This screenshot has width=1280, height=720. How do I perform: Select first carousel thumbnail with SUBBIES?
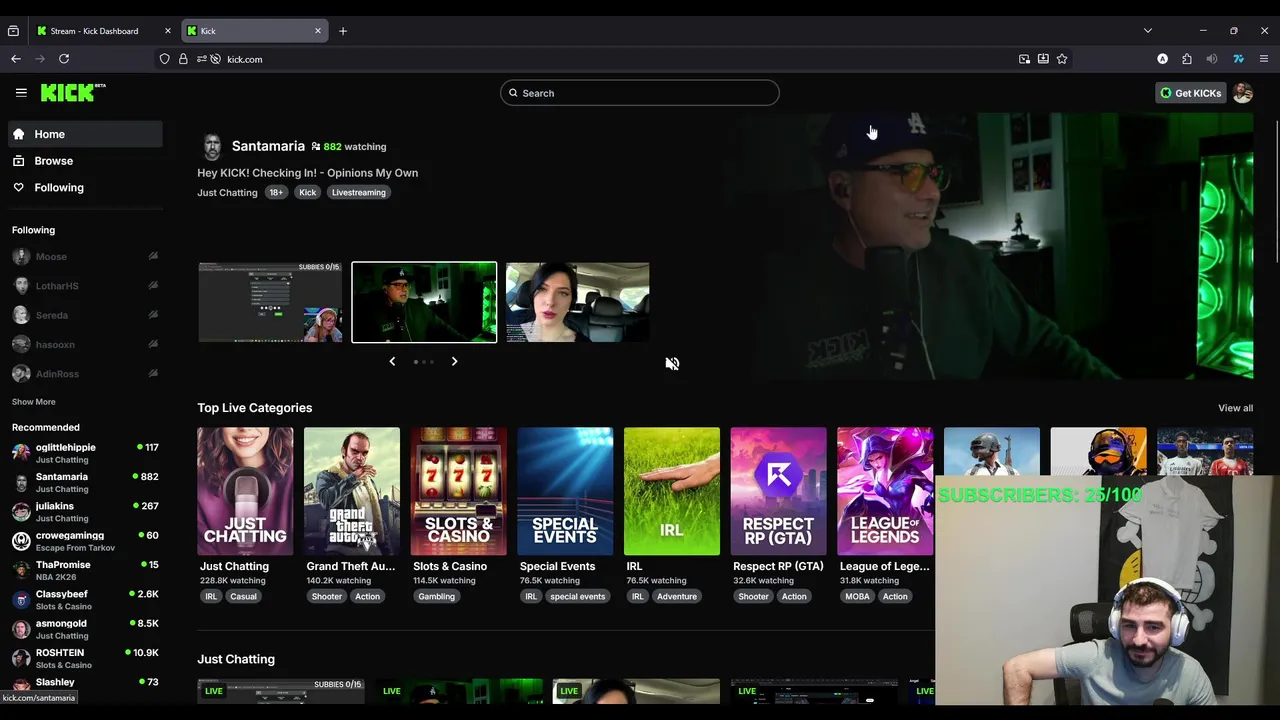click(270, 302)
